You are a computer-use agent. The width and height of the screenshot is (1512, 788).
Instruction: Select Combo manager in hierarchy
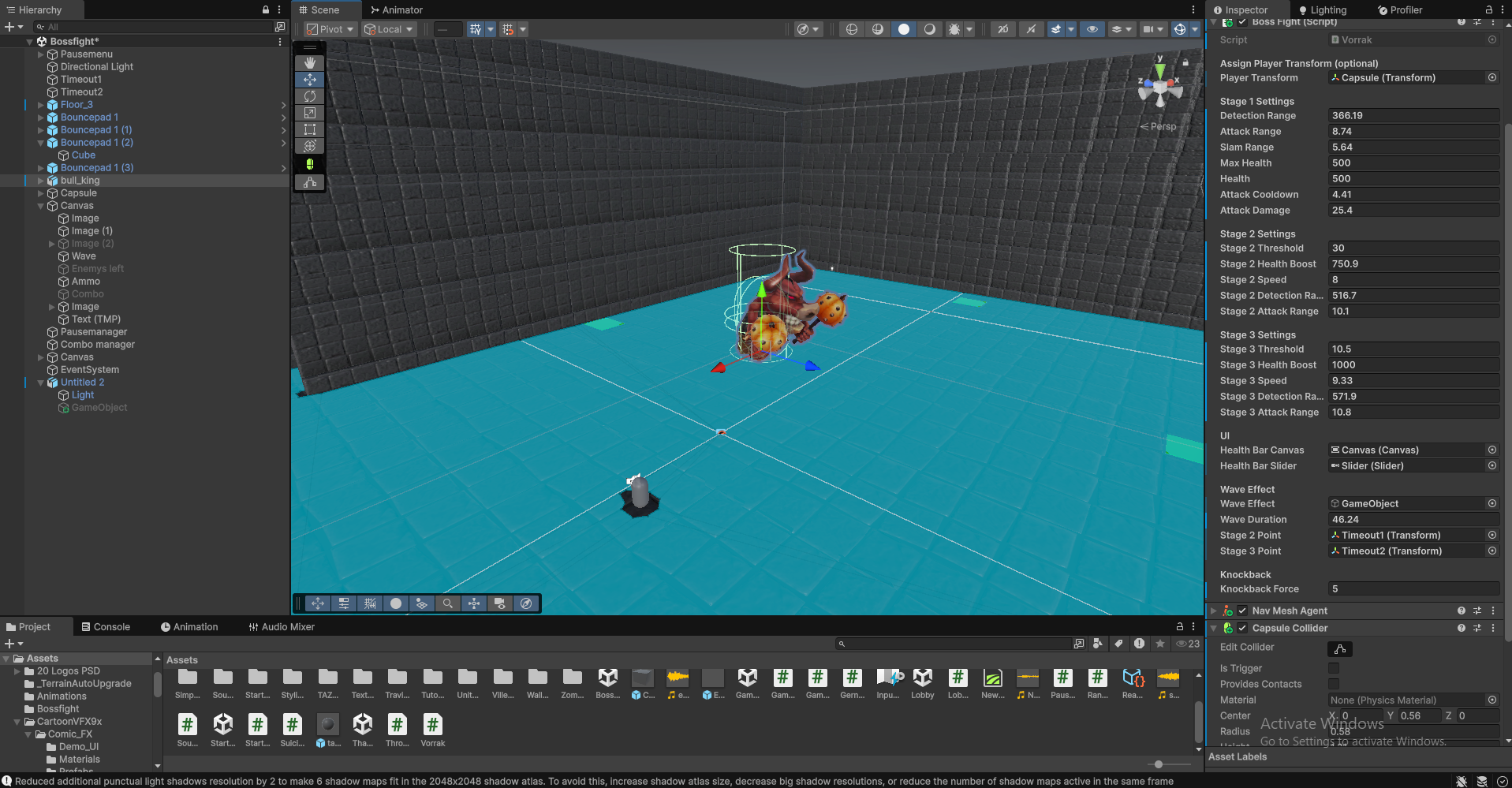[x=98, y=345]
